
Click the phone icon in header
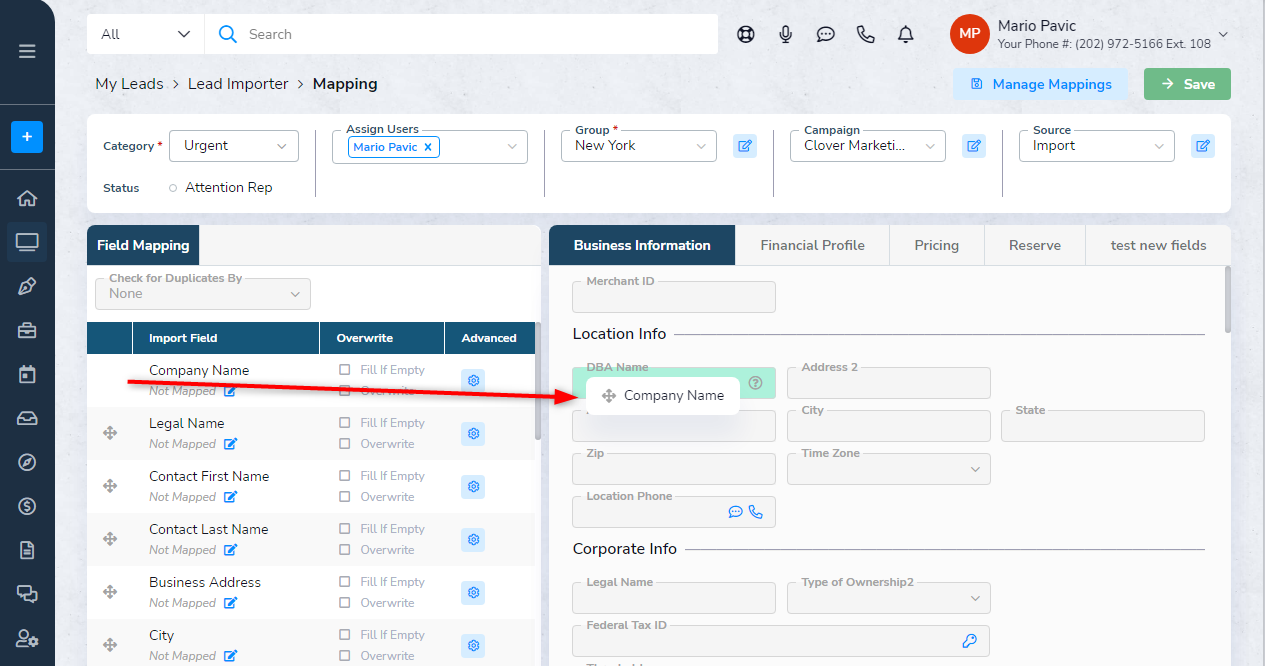click(866, 34)
